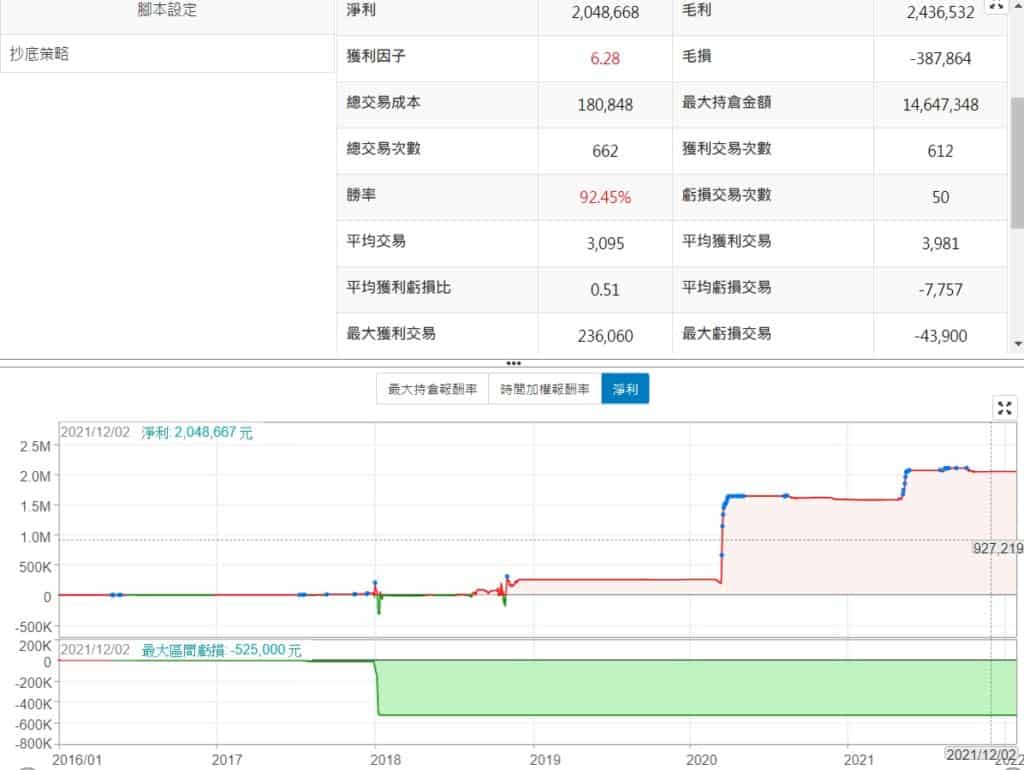Click the 淨利 2,048,667 元 chart legend
The height and width of the screenshot is (770, 1024).
click(x=197, y=432)
